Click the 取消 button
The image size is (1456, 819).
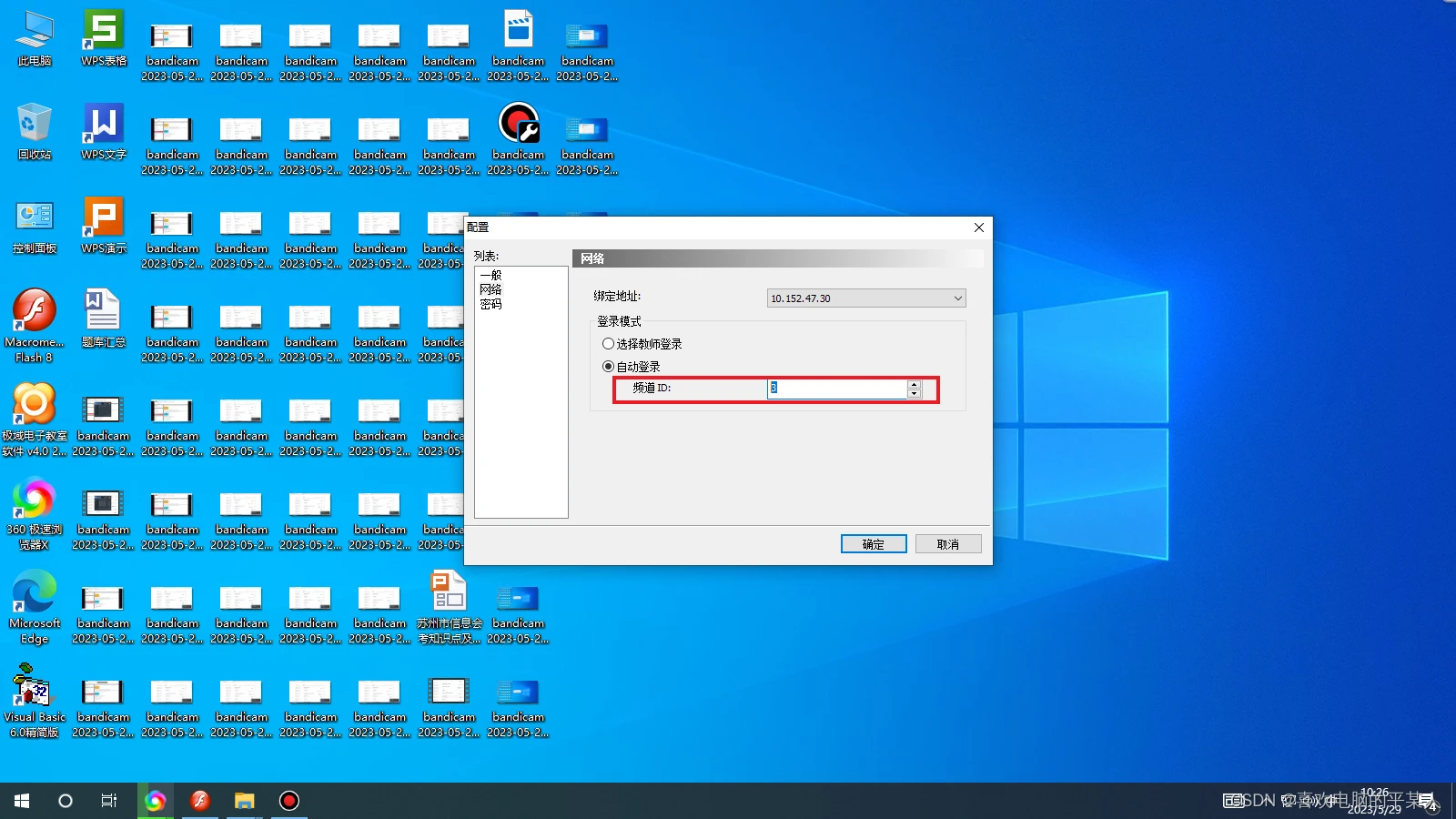tap(947, 544)
